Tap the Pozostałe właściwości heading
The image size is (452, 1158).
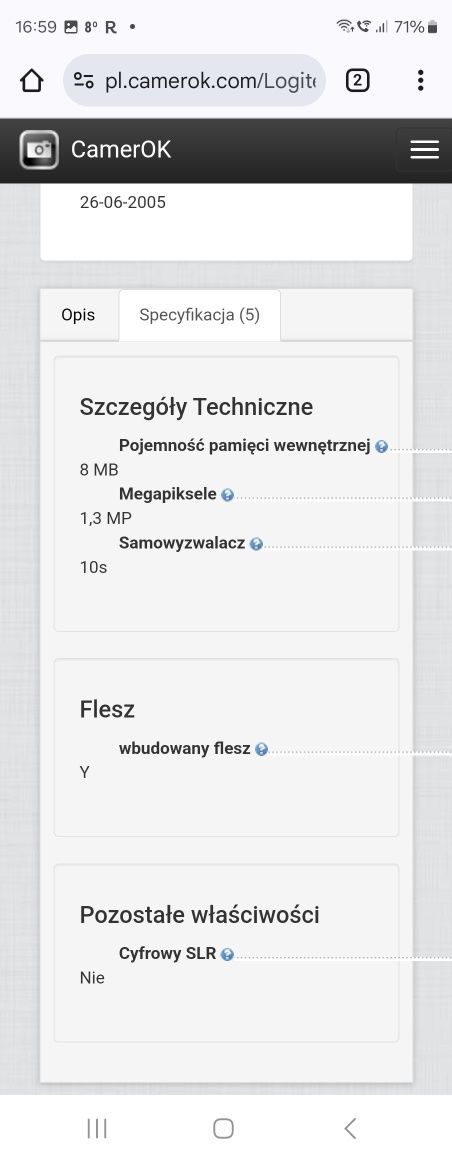point(199,915)
